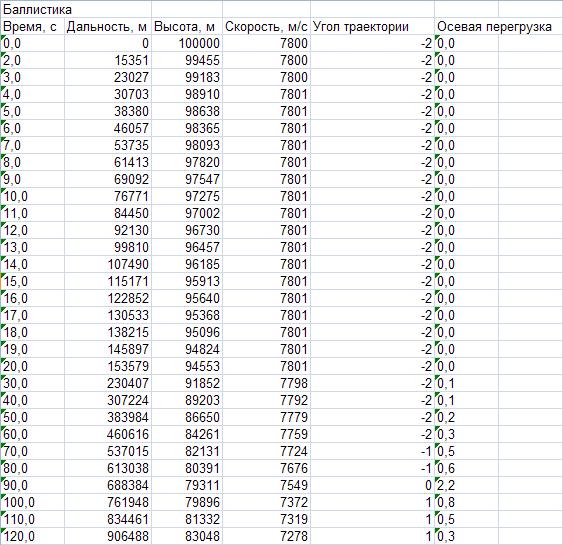
Task: Select range cell '460616'
Action: pos(108,434)
